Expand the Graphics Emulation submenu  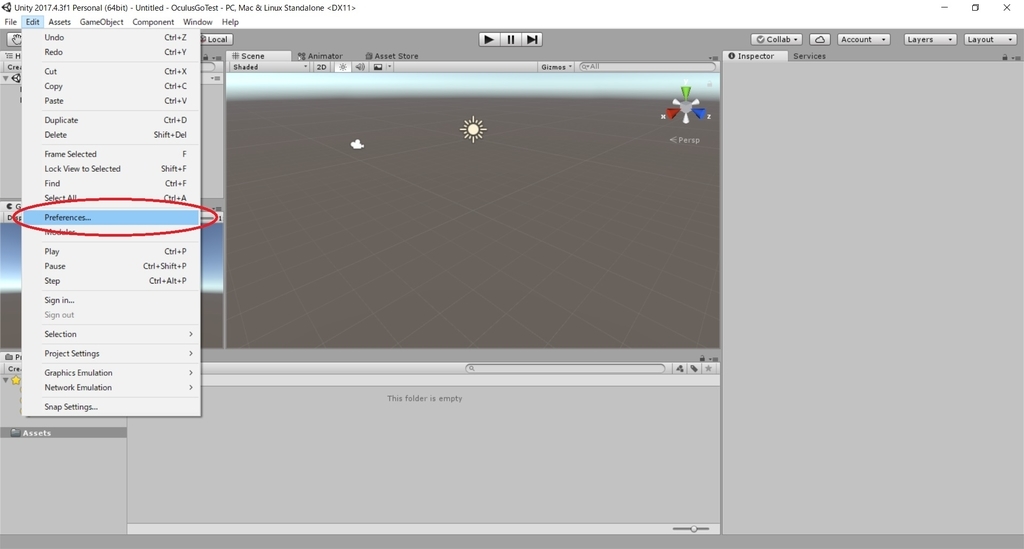click(x=111, y=373)
